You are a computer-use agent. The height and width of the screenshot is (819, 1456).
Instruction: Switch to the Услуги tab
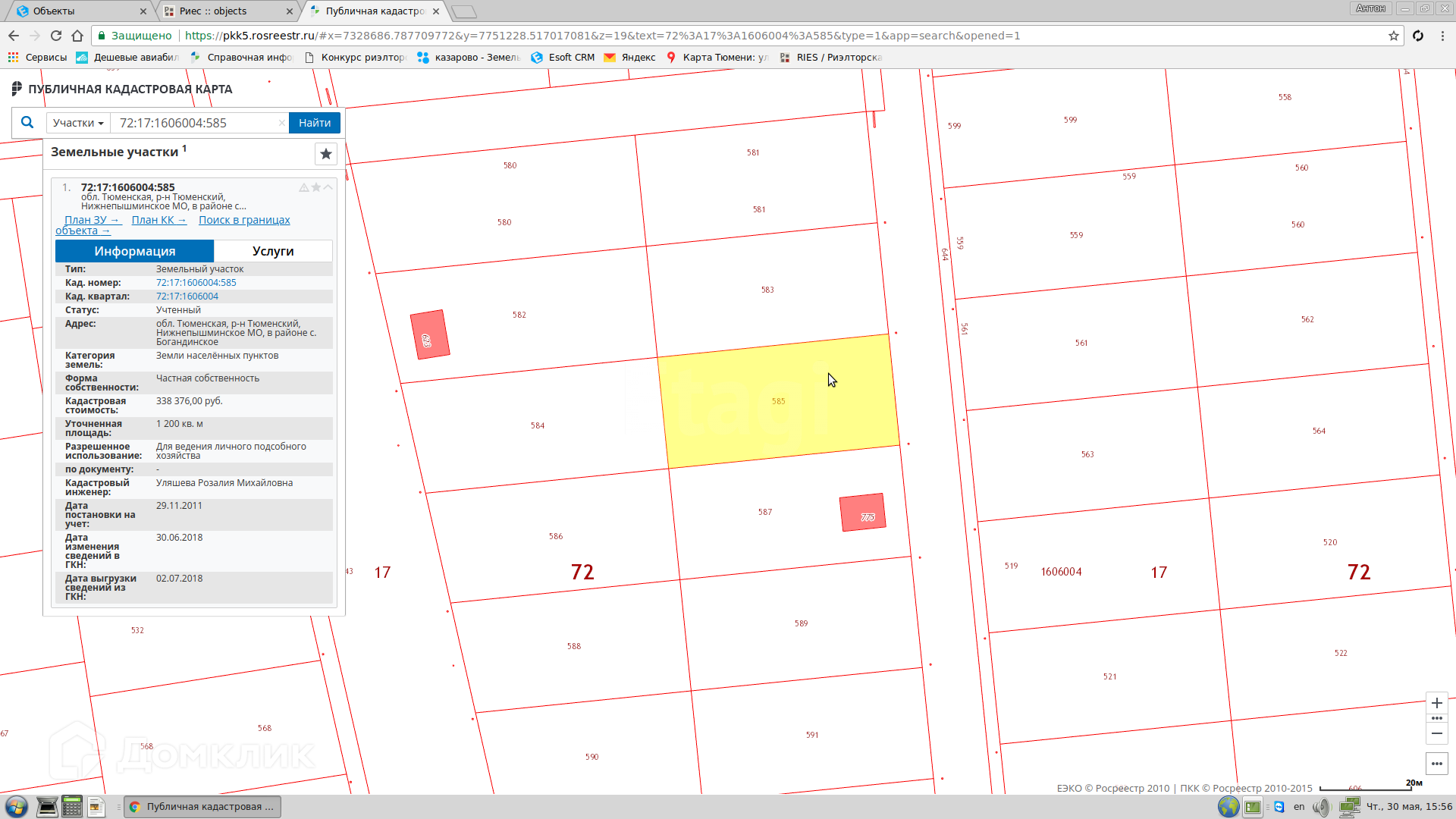tap(273, 251)
